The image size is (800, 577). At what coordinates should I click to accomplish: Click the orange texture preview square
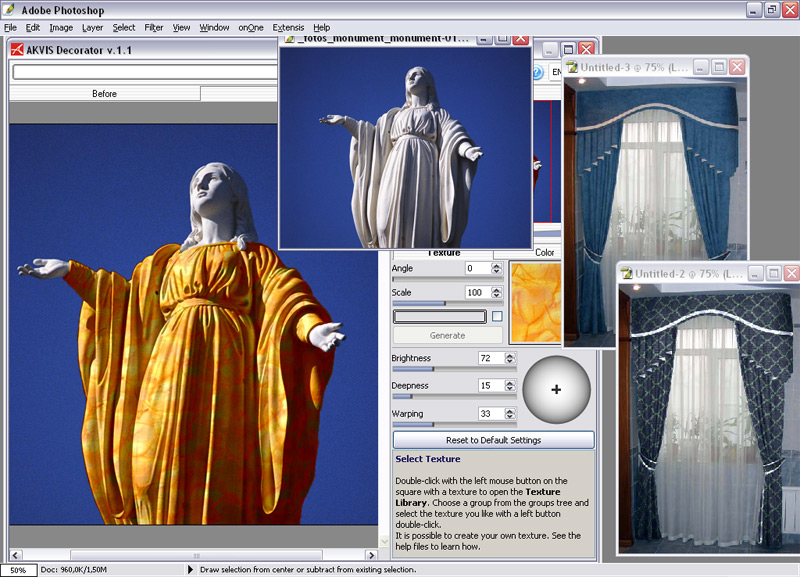pyautogui.click(x=535, y=303)
